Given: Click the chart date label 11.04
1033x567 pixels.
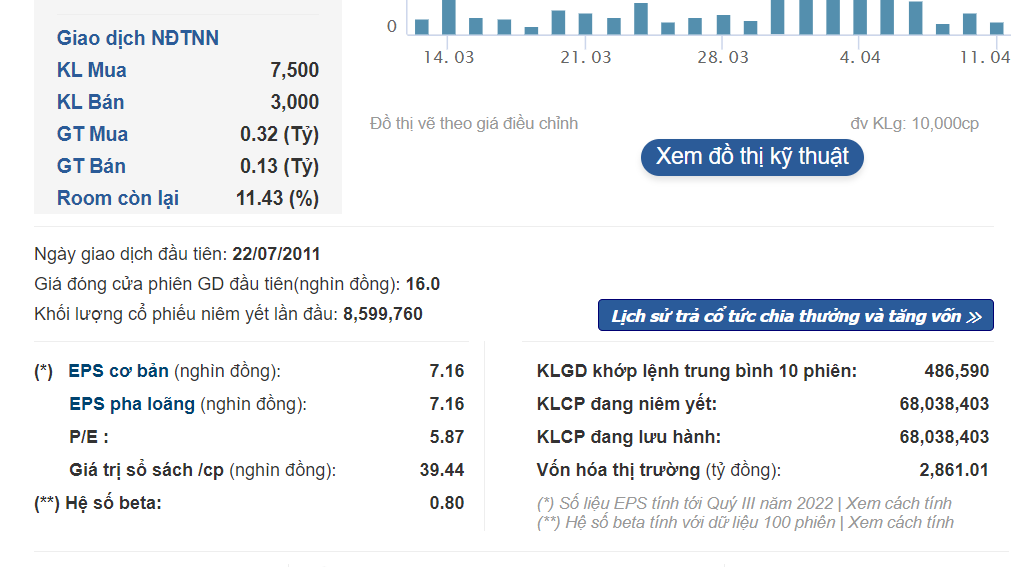Looking at the screenshot, I should [x=985, y=57].
